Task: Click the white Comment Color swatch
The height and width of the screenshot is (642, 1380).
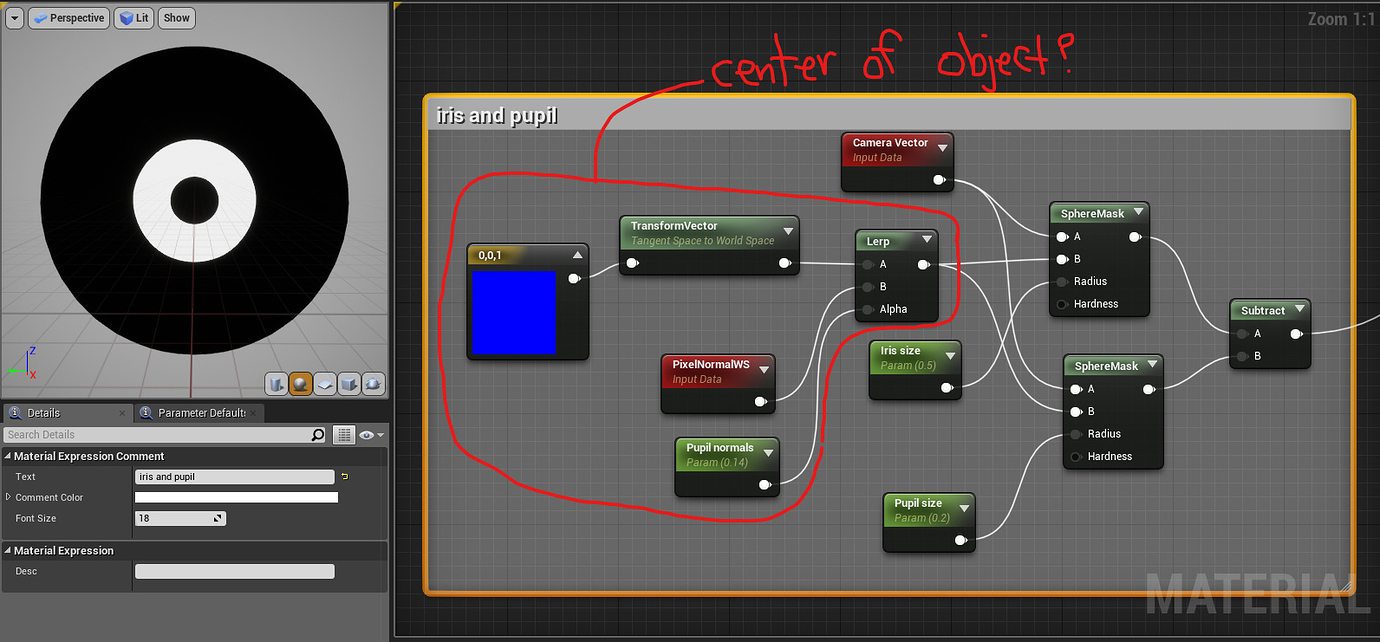Action: [236, 498]
